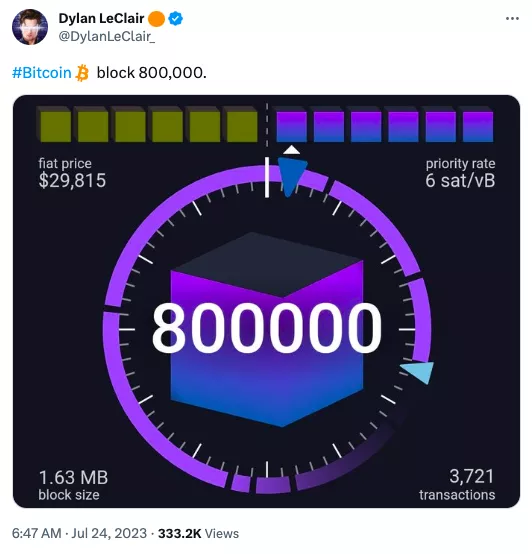The height and width of the screenshot is (554, 532).
Task: Open the three-dot more options menu
Action: pyautogui.click(x=512, y=18)
